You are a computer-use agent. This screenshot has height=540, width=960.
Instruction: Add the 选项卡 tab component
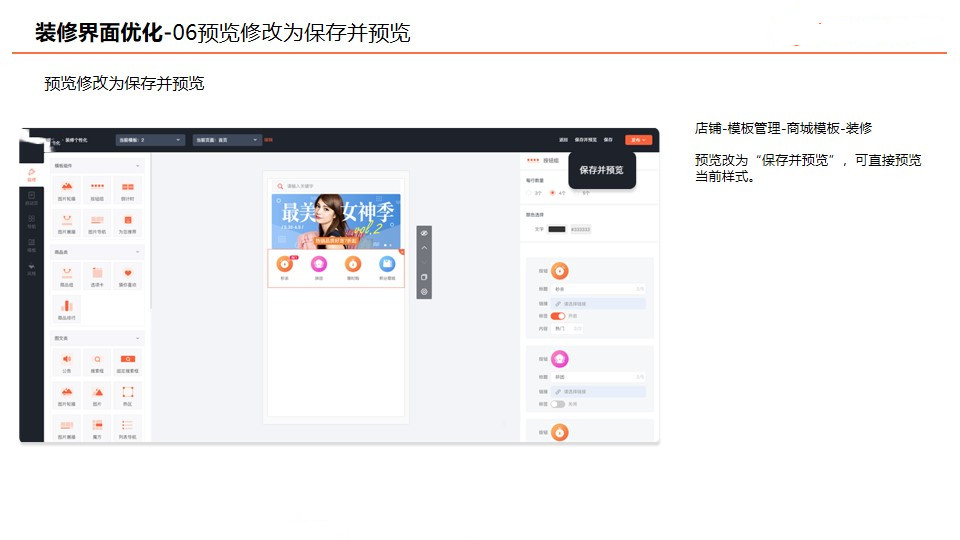[x=97, y=276]
